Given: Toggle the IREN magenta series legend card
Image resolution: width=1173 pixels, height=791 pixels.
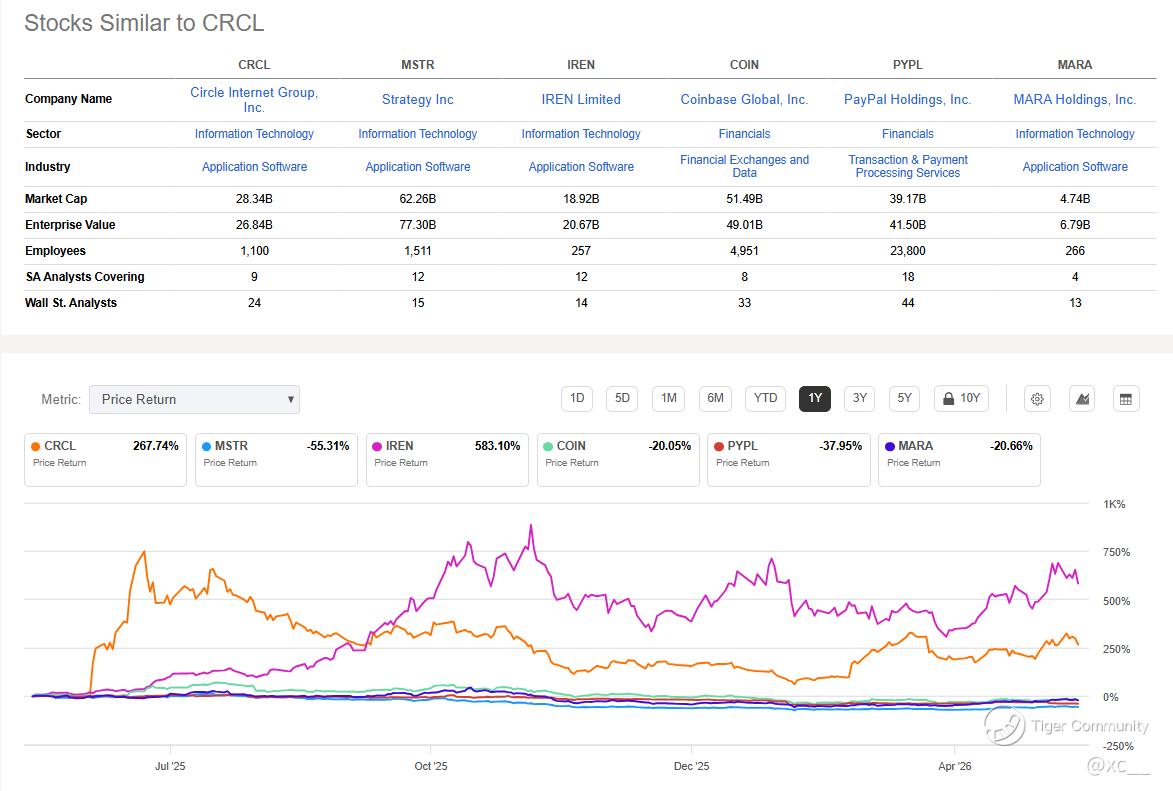Looking at the screenshot, I should [447, 460].
